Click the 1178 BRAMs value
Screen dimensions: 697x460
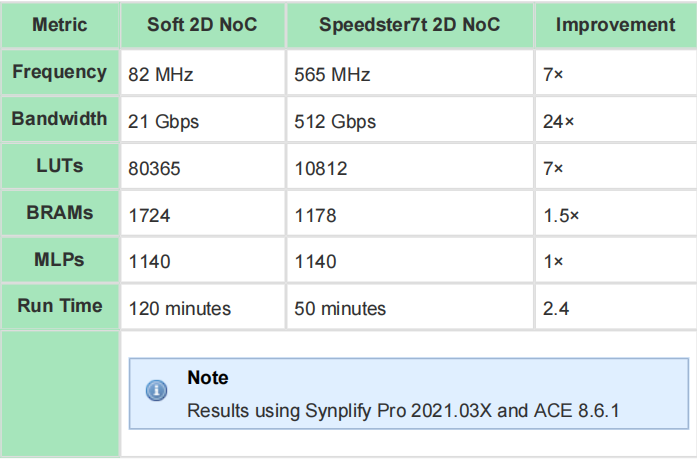[316, 215]
